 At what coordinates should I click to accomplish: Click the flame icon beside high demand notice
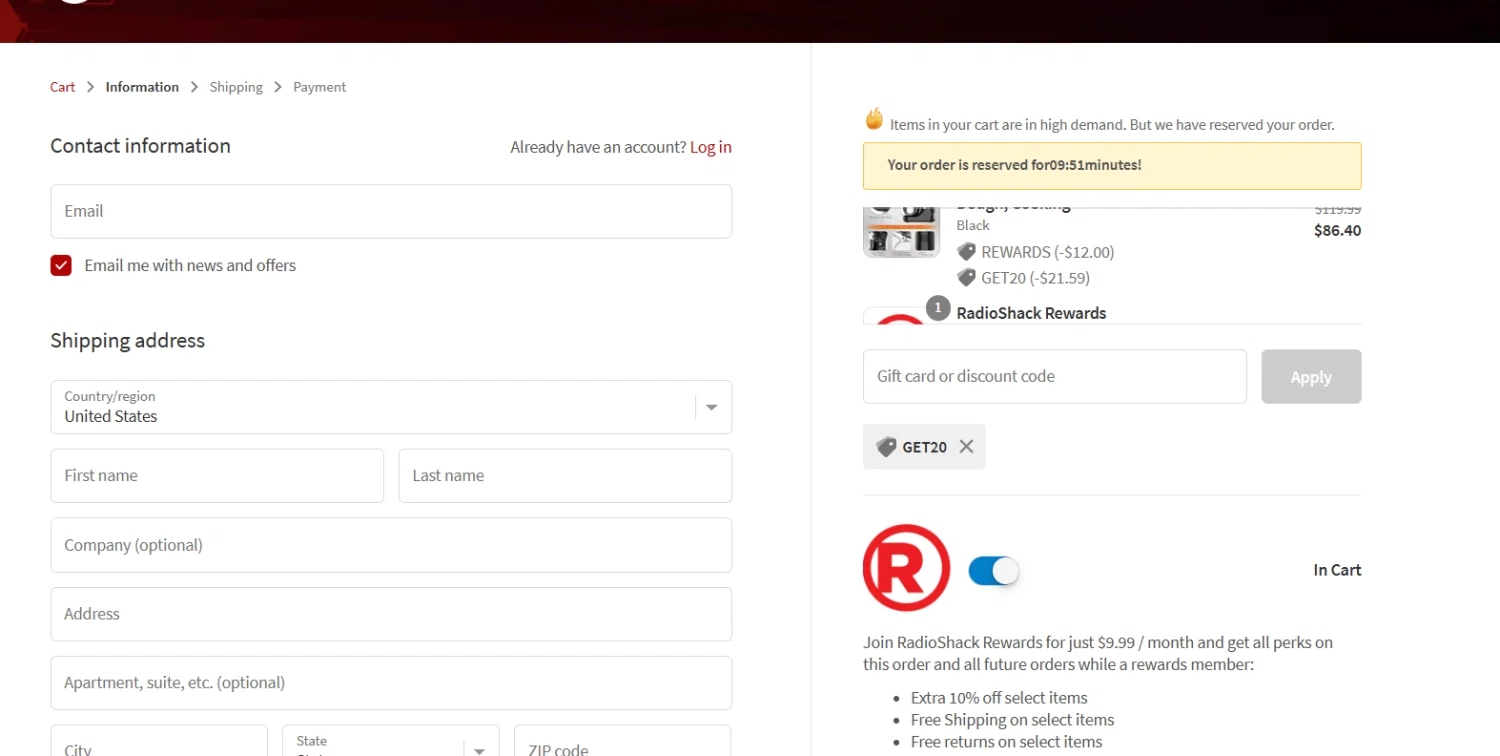coord(874,120)
